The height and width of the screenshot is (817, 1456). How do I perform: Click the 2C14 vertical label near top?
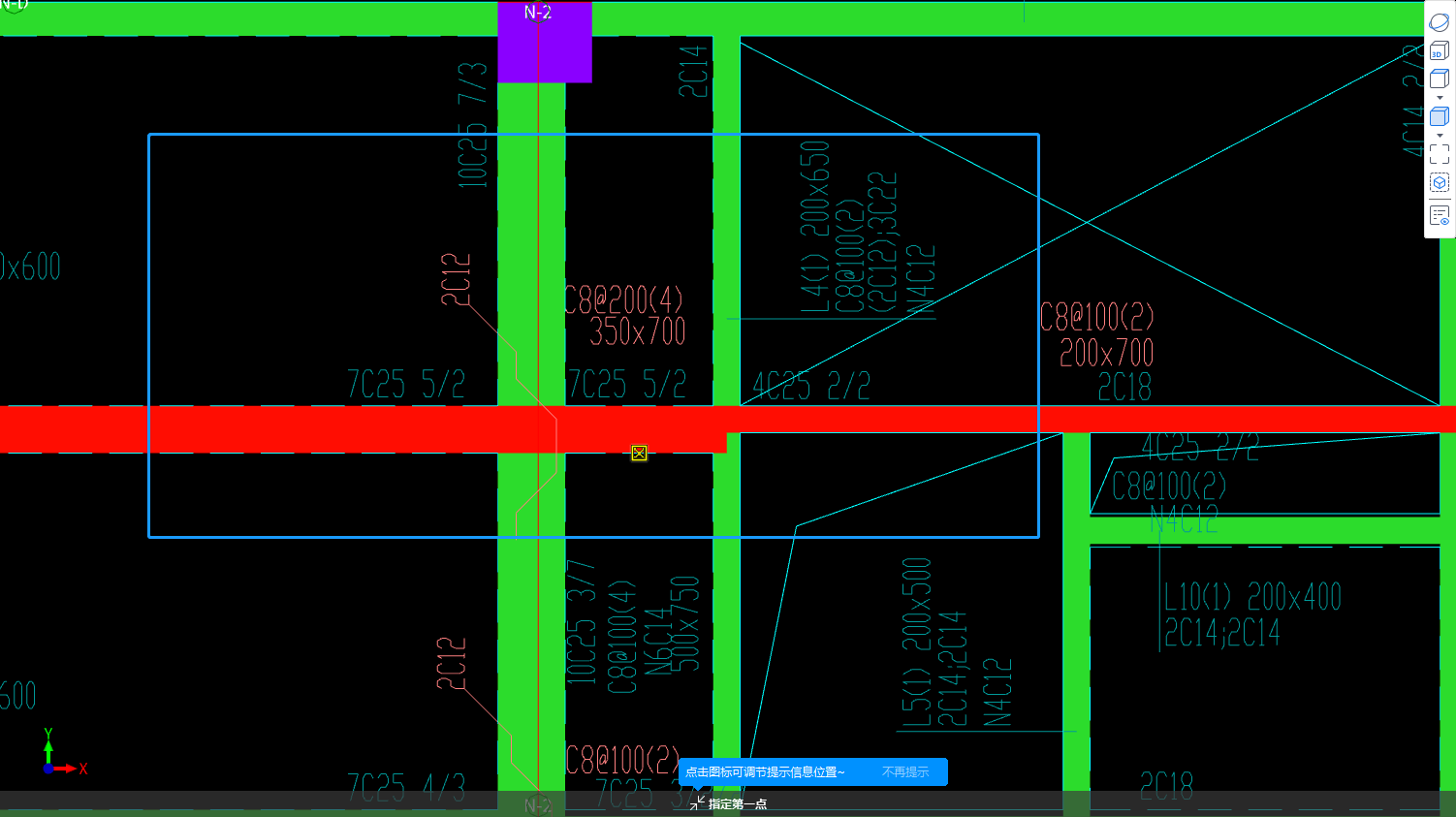pos(694,72)
